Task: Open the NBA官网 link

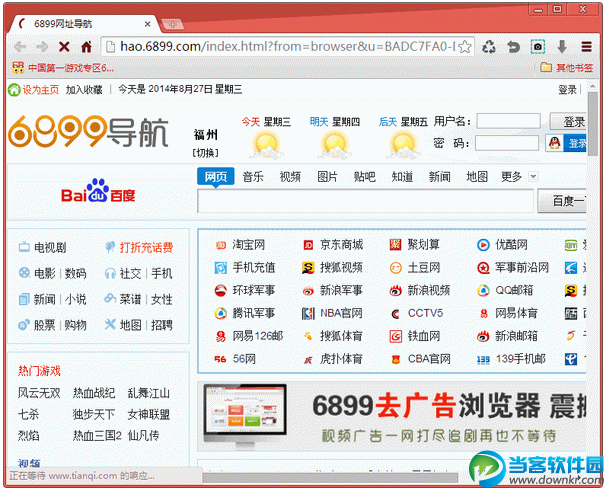Action: [341, 313]
